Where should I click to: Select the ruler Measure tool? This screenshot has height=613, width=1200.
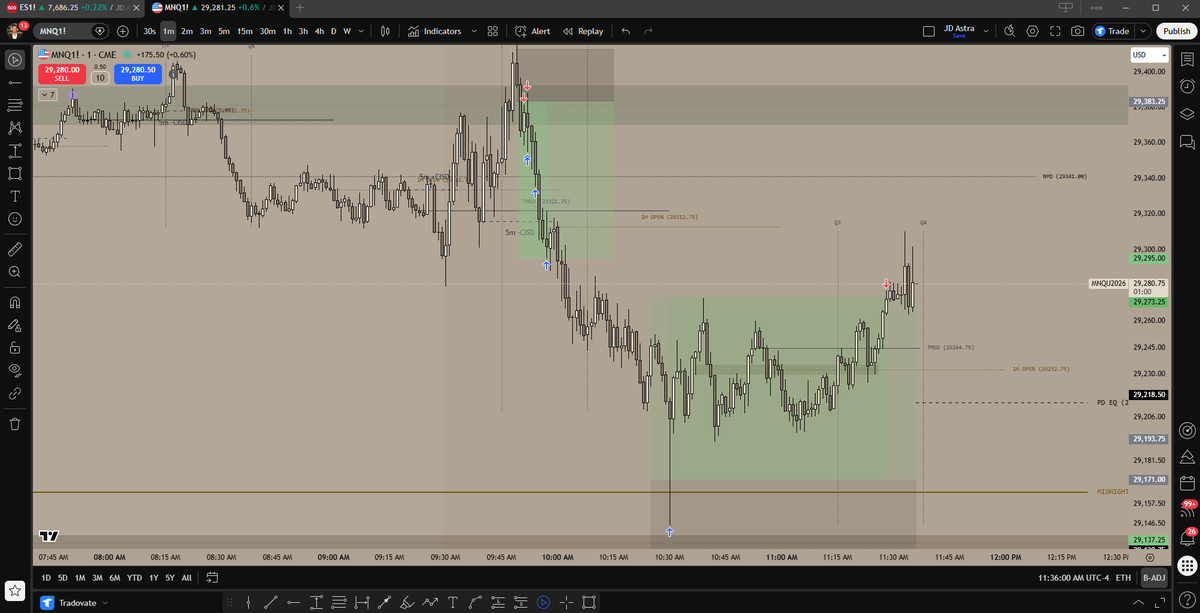pyautogui.click(x=15, y=247)
